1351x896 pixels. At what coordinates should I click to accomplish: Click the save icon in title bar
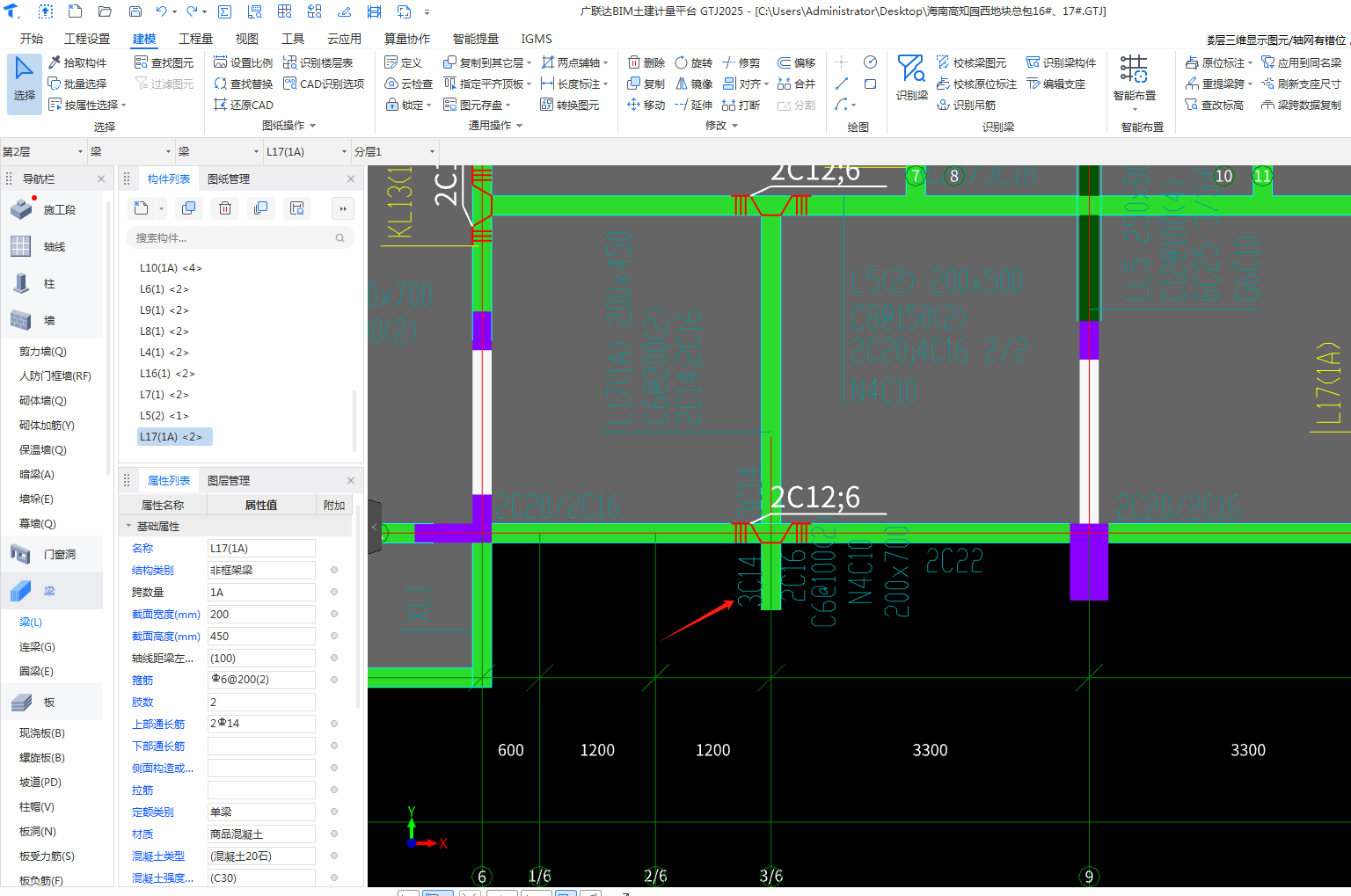tap(135, 11)
